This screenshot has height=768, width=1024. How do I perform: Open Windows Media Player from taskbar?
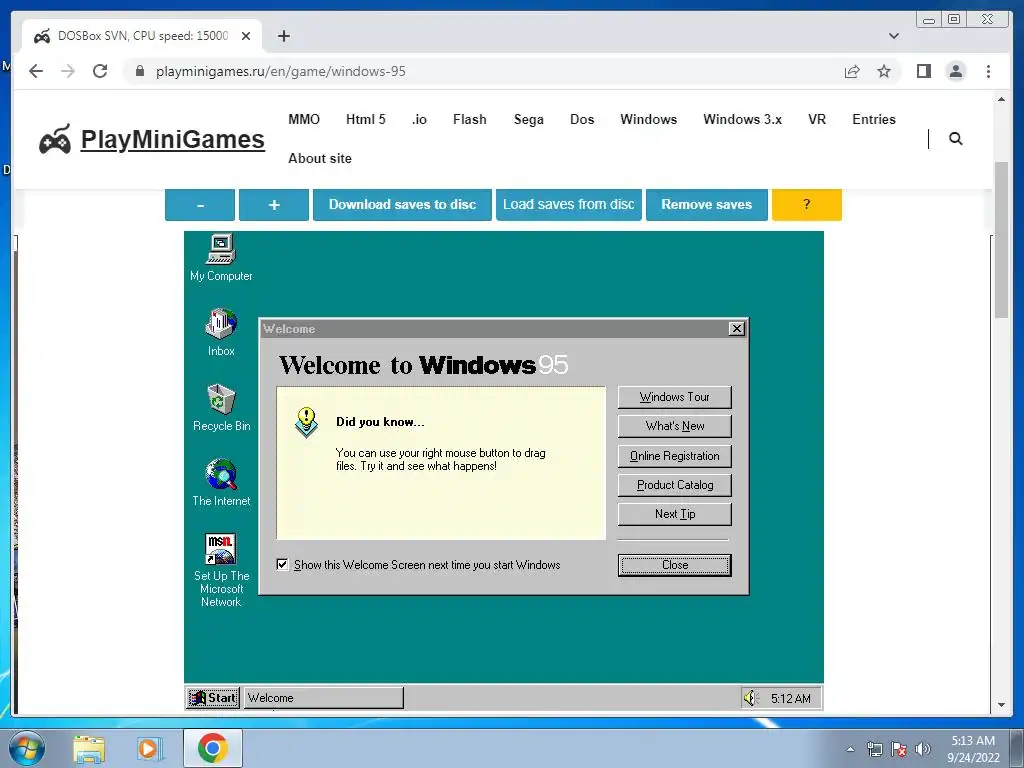click(x=150, y=748)
